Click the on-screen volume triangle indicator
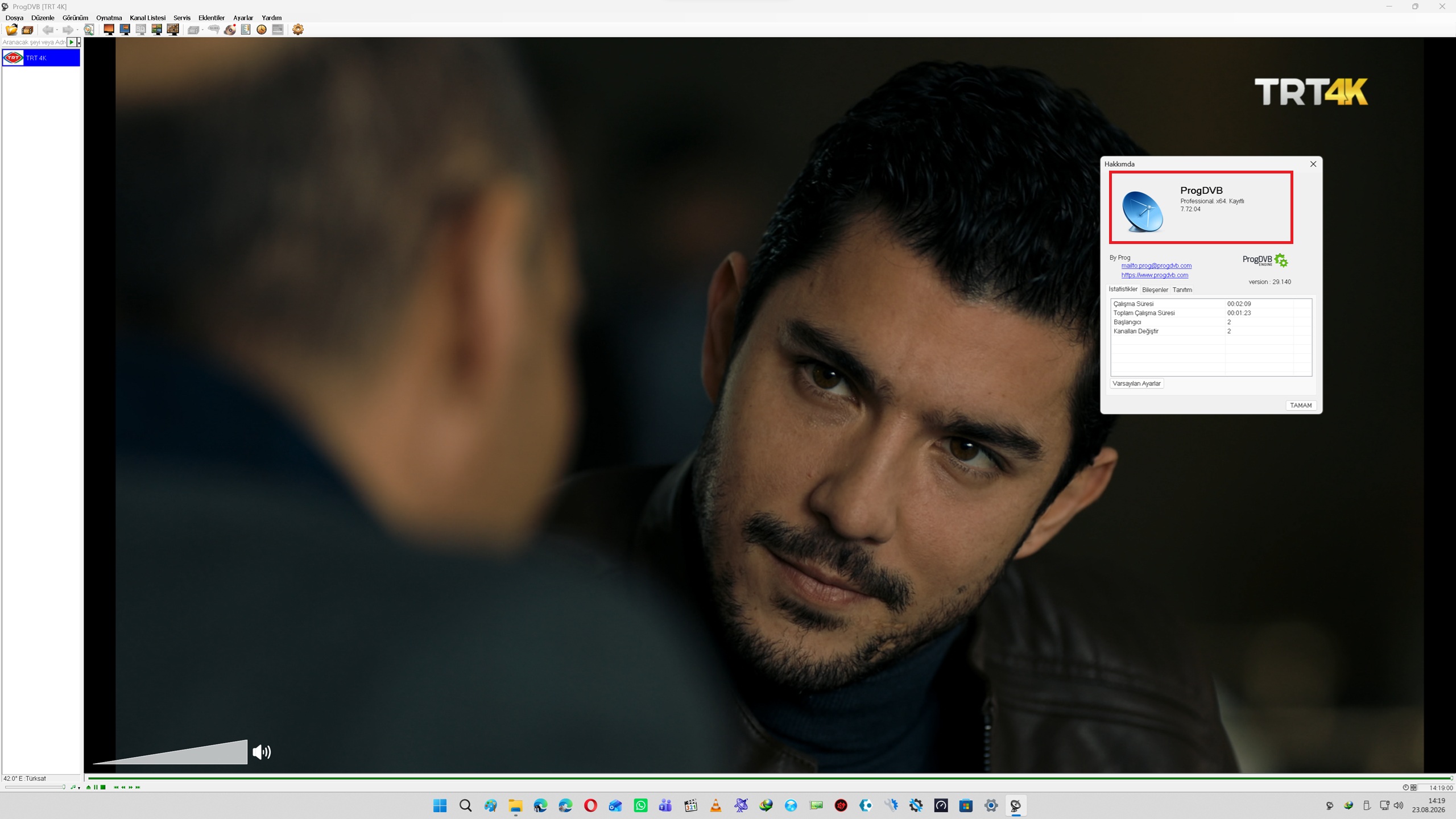Screen dimensions: 1456x819 170,752
